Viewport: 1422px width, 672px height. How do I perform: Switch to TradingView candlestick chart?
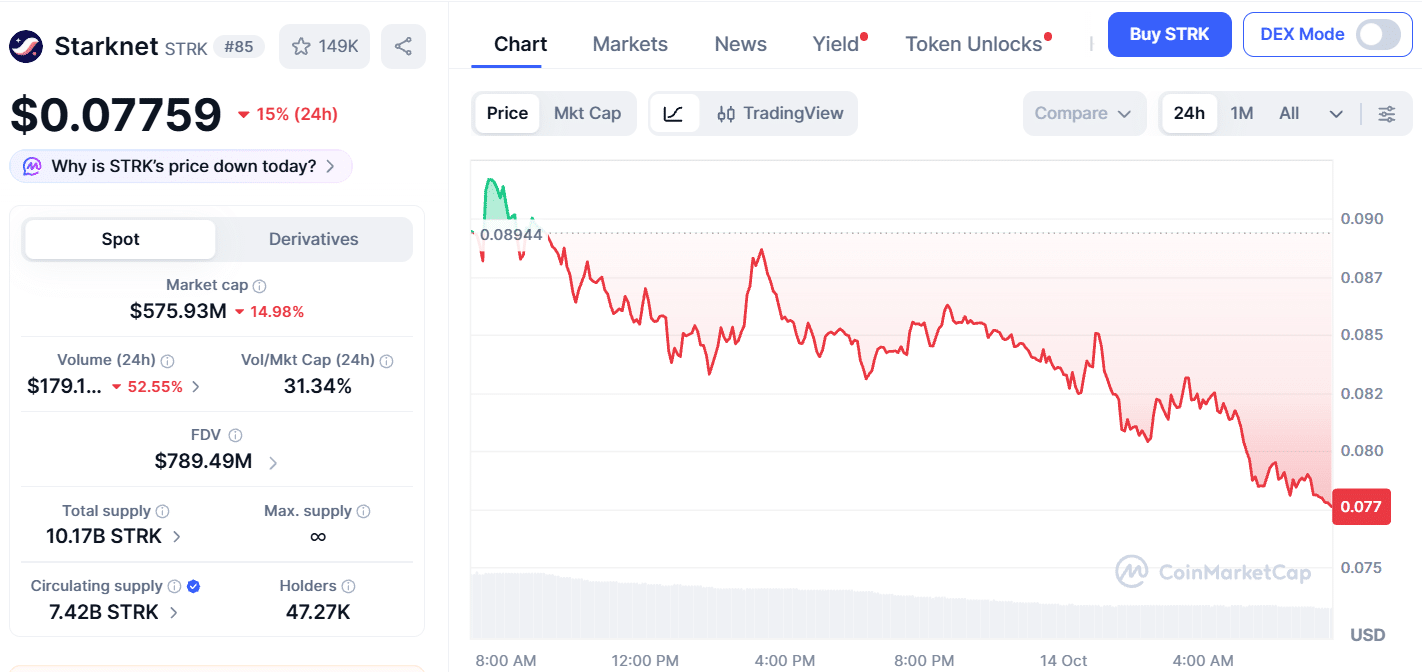(x=780, y=114)
